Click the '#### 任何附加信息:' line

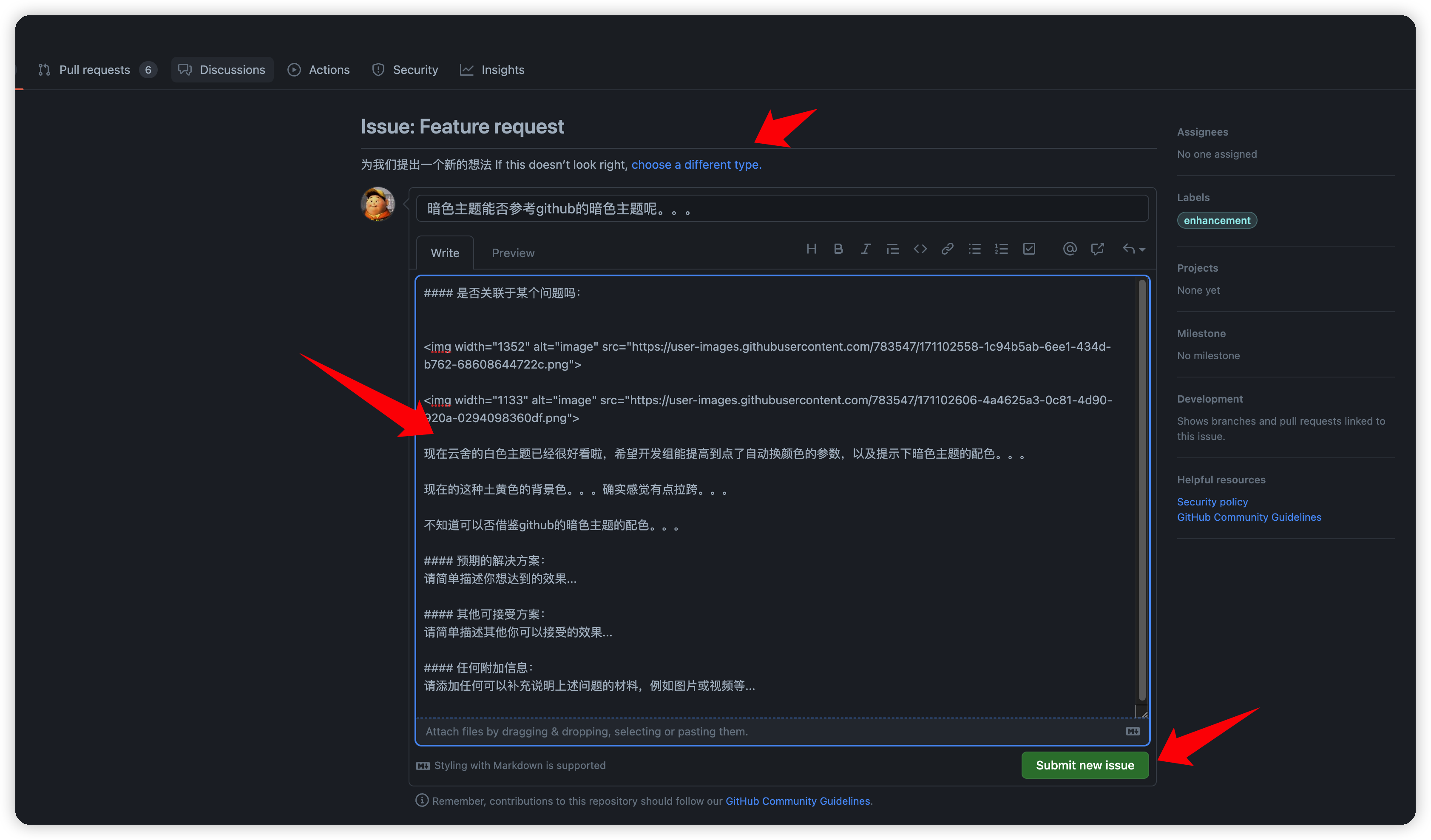tap(479, 668)
